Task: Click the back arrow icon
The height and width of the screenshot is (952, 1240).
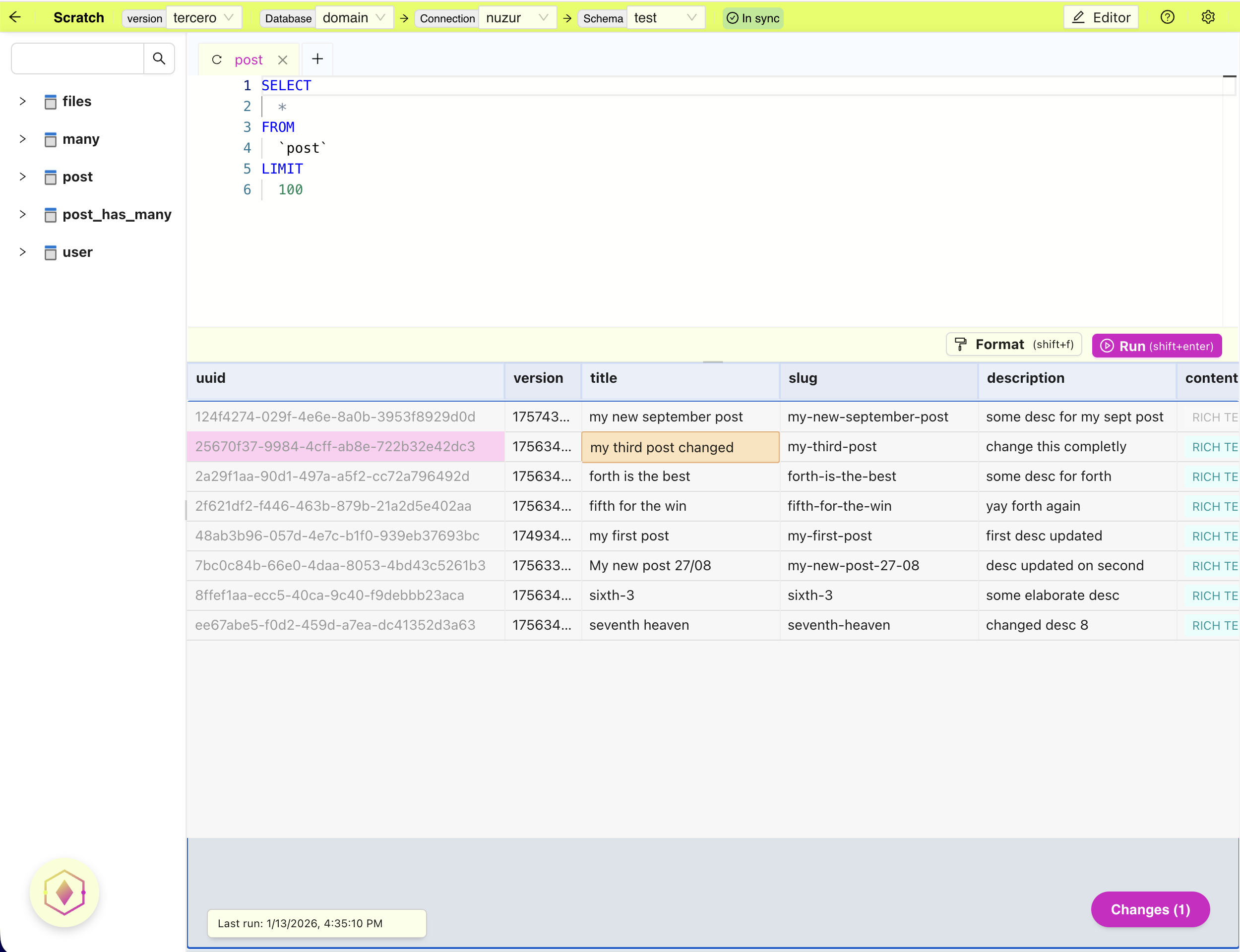Action: tap(15, 17)
